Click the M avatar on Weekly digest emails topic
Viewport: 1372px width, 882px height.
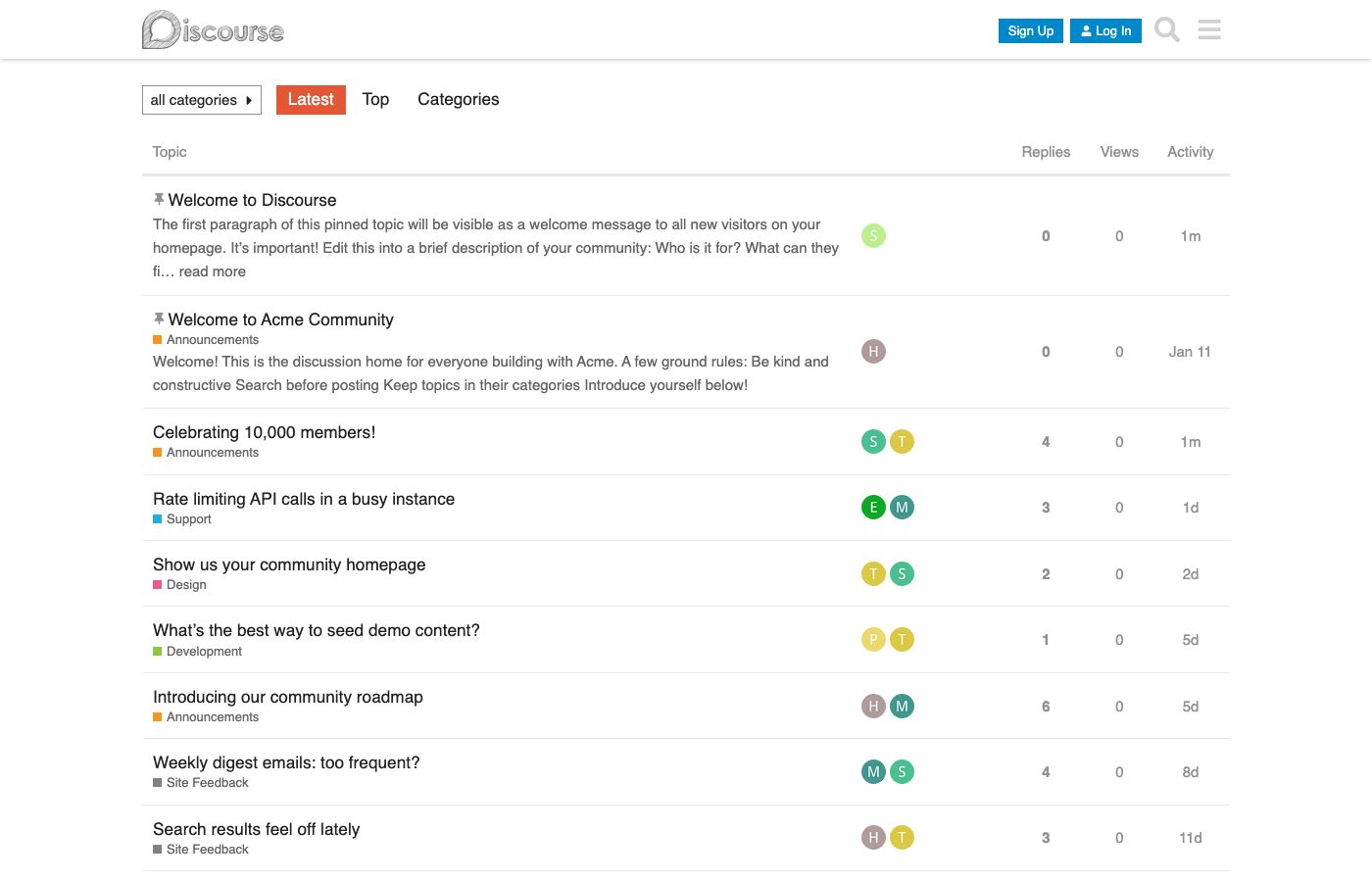873,771
